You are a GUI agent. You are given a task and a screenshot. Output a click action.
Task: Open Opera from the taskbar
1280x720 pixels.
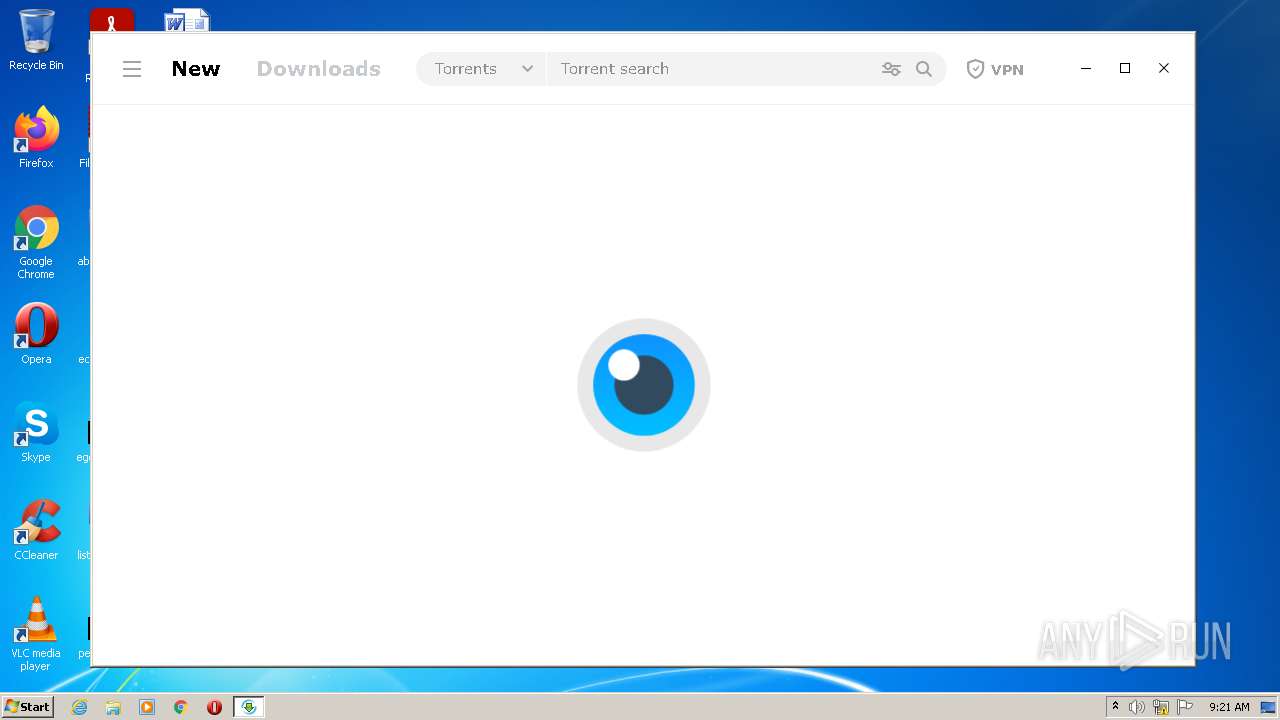coord(214,707)
